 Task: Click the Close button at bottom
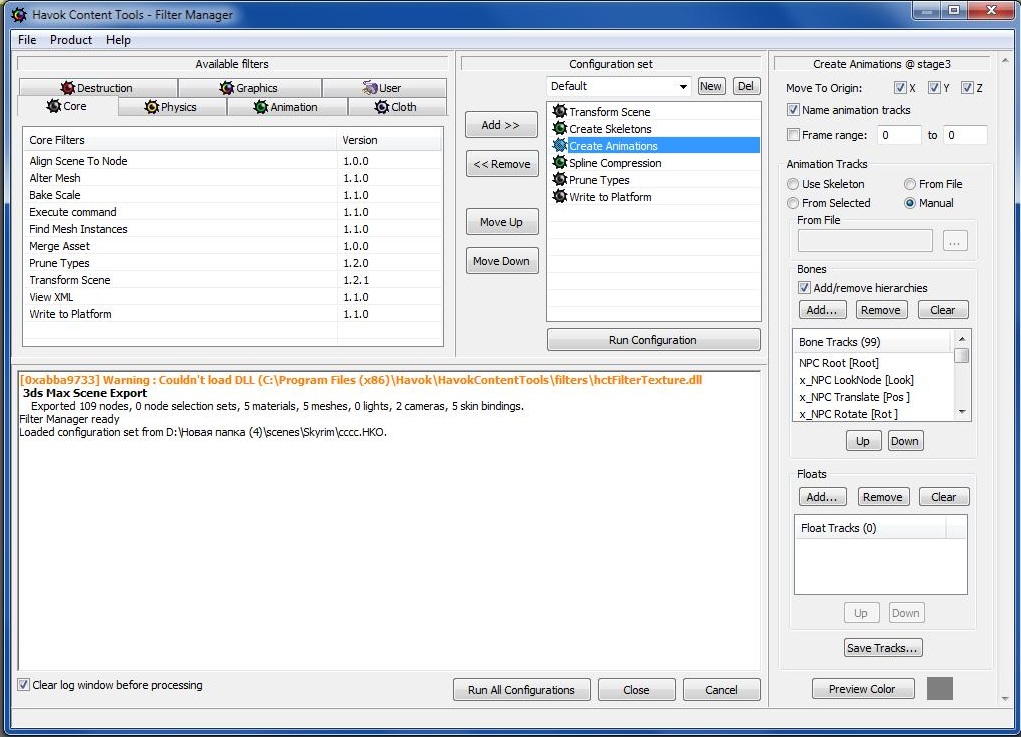coord(636,689)
